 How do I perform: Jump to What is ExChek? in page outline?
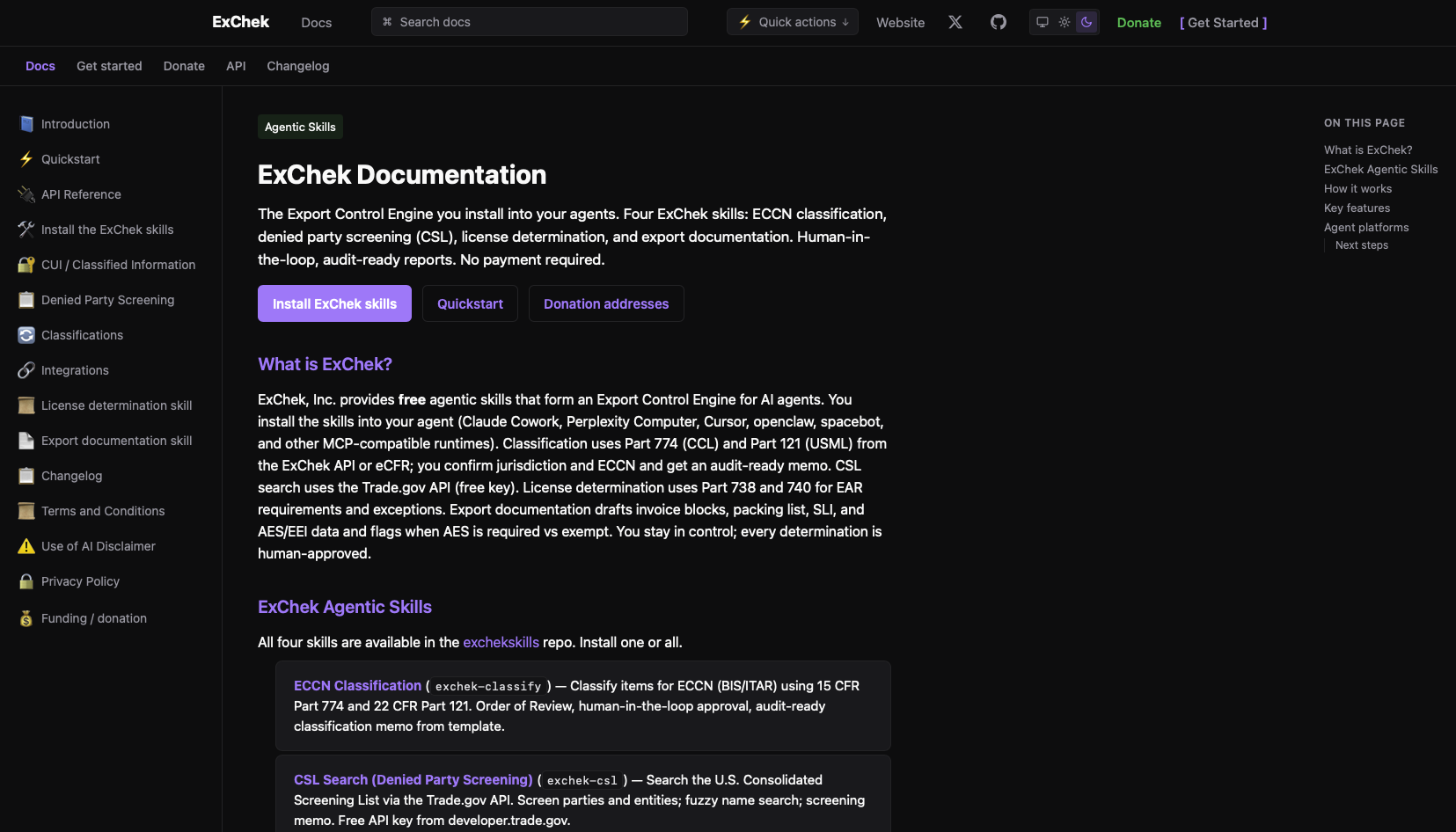coord(1368,150)
